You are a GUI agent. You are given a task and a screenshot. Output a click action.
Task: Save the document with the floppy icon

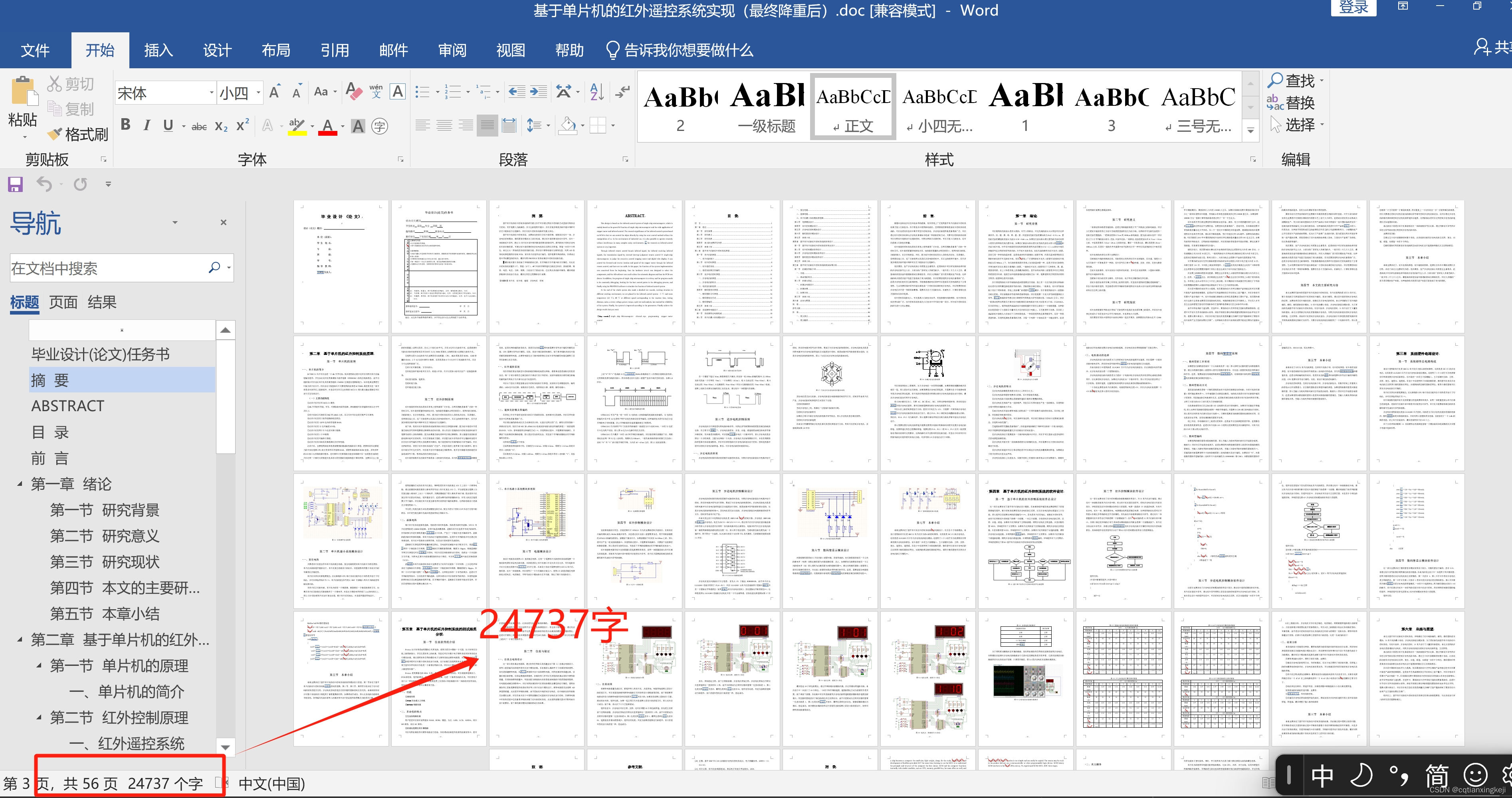tap(15, 184)
